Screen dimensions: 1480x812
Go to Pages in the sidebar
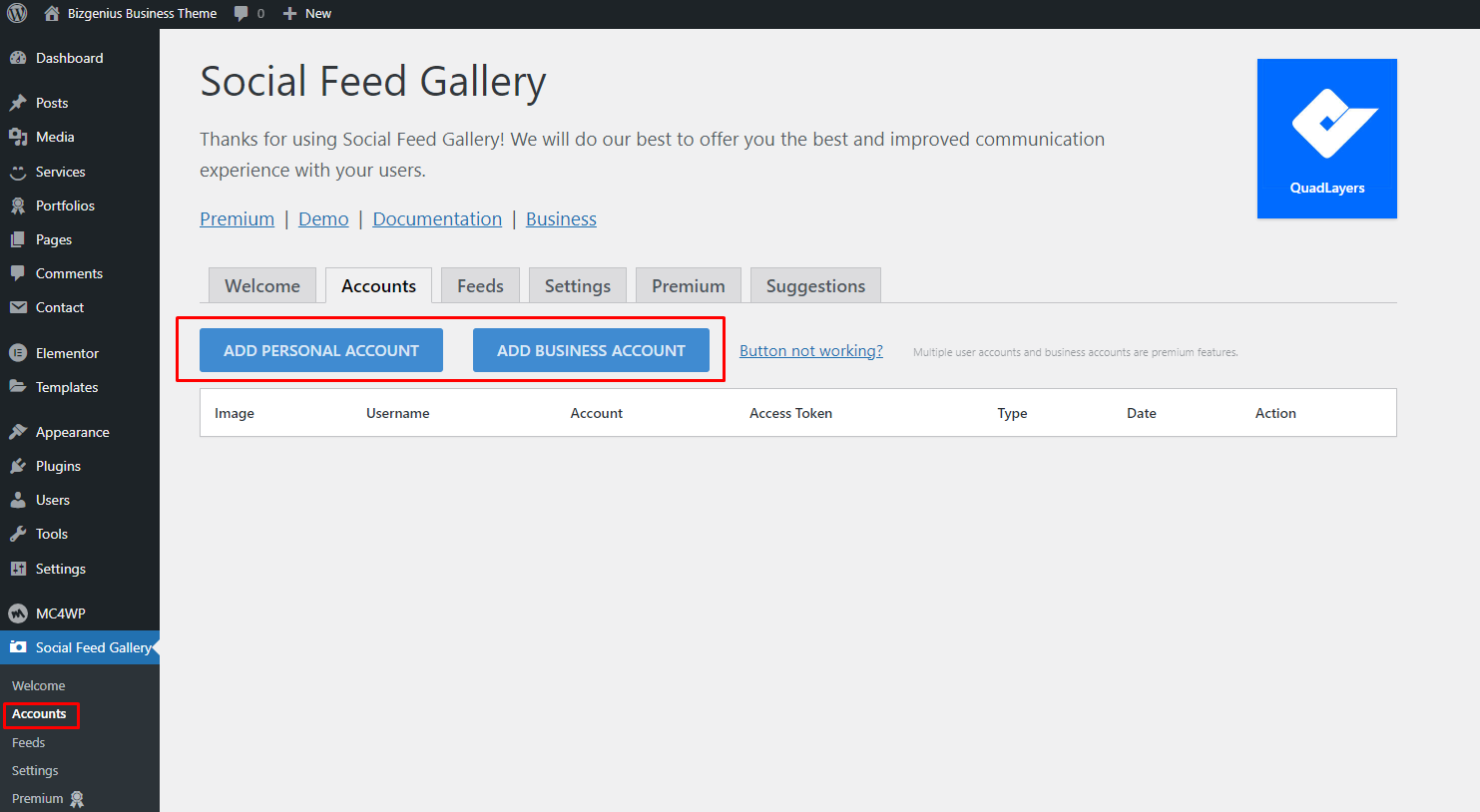click(80, 239)
